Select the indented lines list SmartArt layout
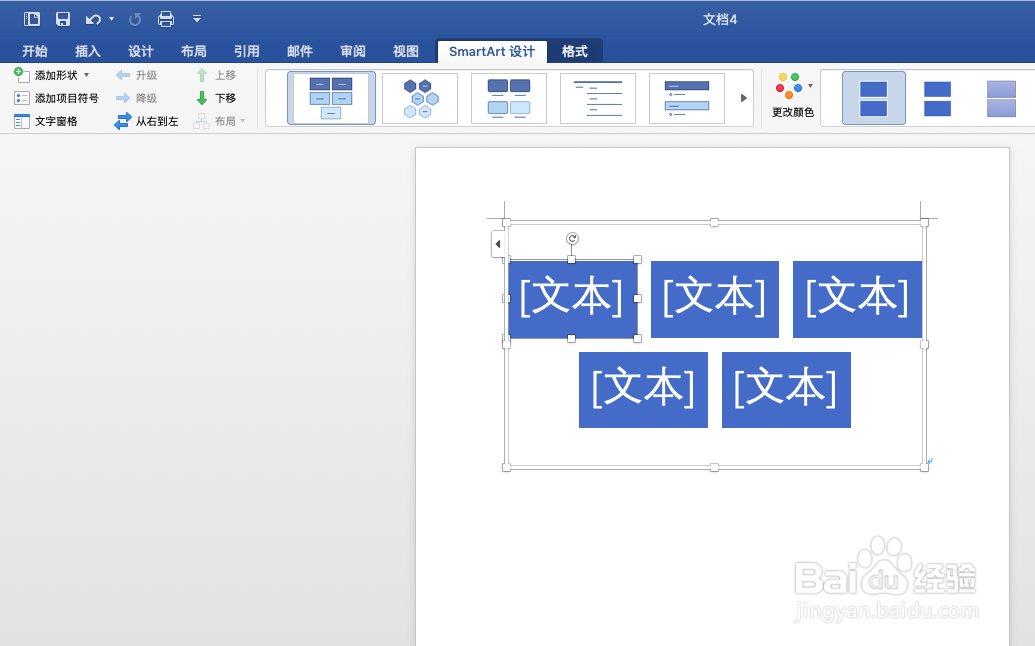The image size is (1035, 646). [598, 98]
